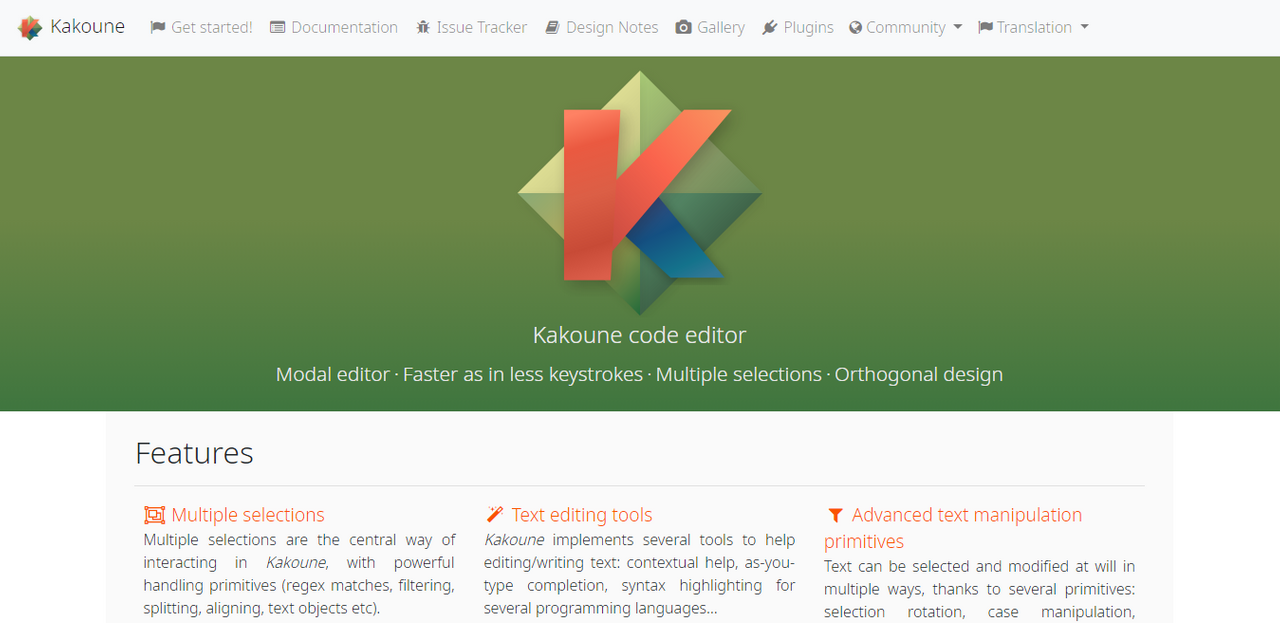Image resolution: width=1280 pixels, height=623 pixels.
Task: Click the Kakoune logo icon in navbar
Action: 30,27
